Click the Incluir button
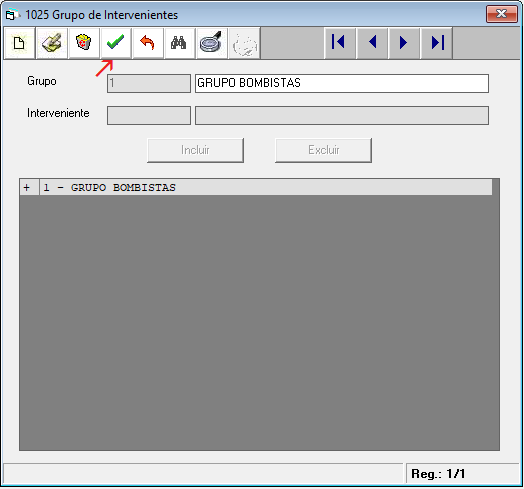This screenshot has height=489, width=524. pos(195,150)
